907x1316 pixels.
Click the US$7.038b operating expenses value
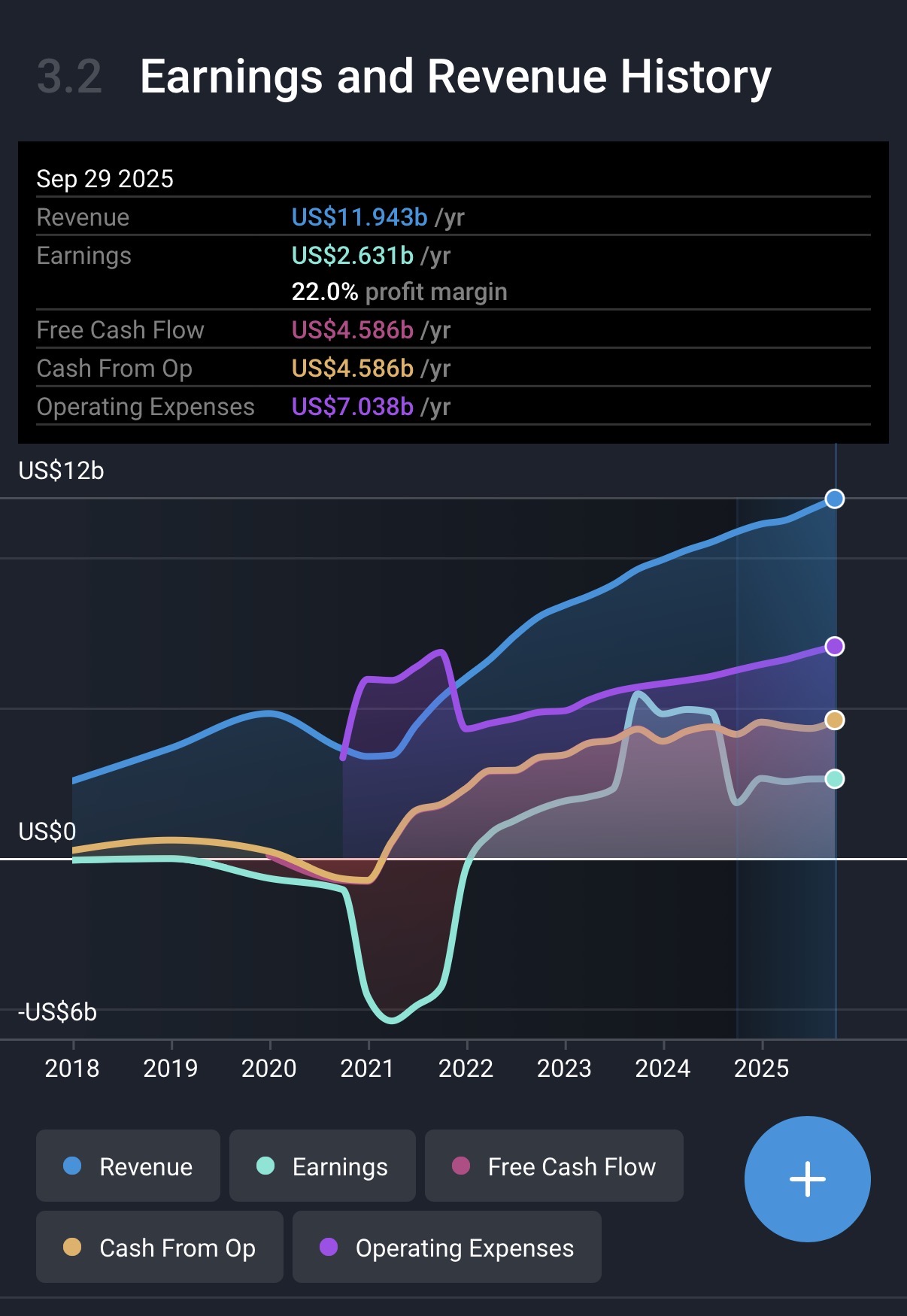pyautogui.click(x=352, y=407)
